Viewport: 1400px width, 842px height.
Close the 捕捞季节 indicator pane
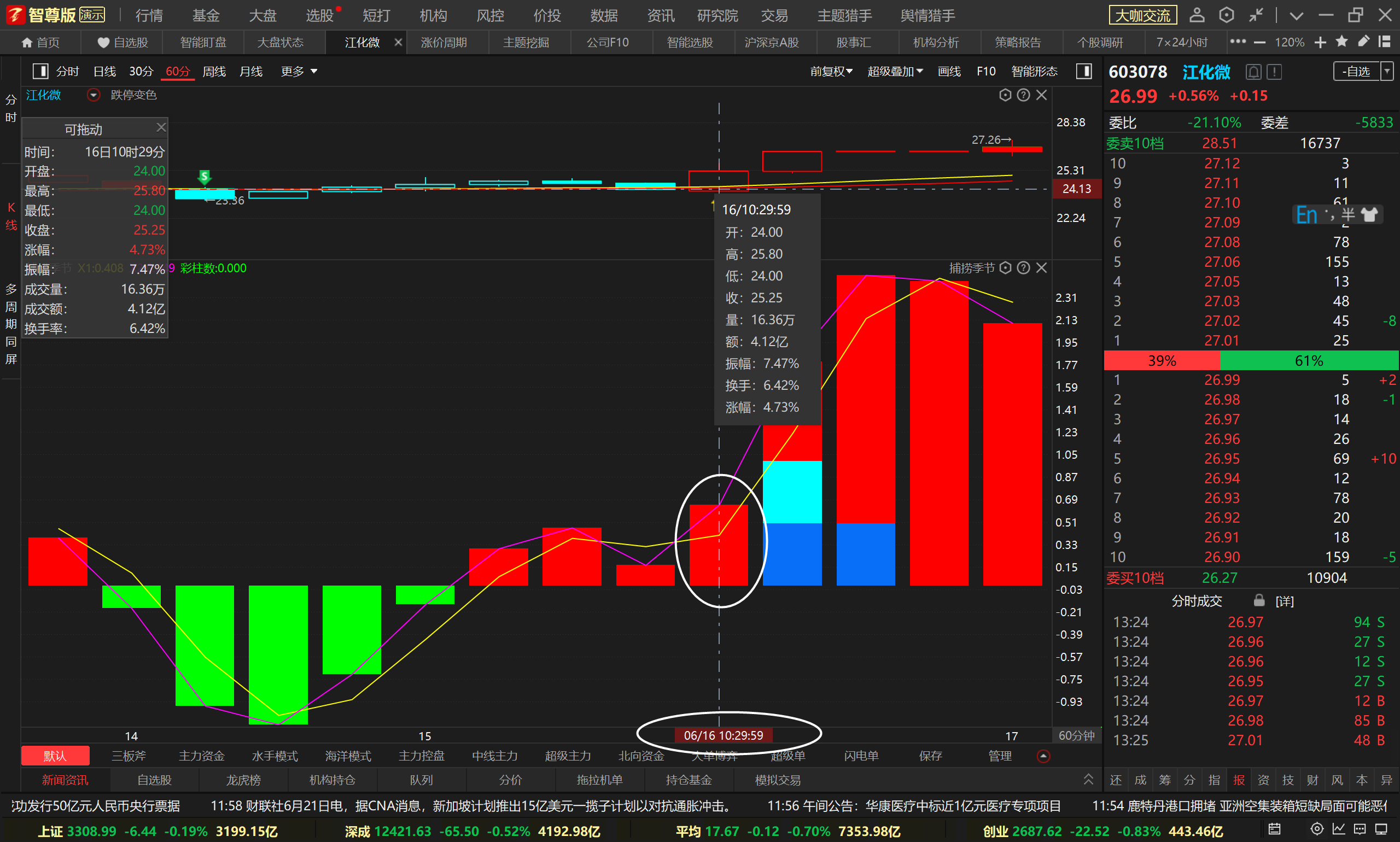click(1041, 268)
